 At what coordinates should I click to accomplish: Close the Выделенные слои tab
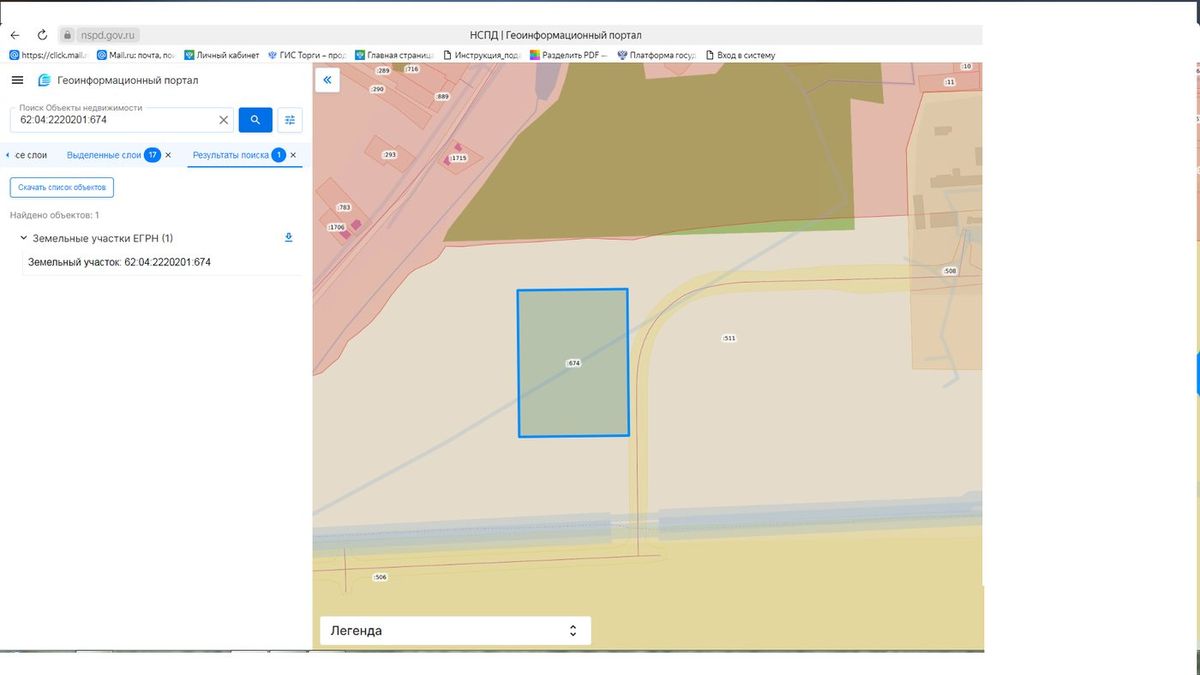168,155
